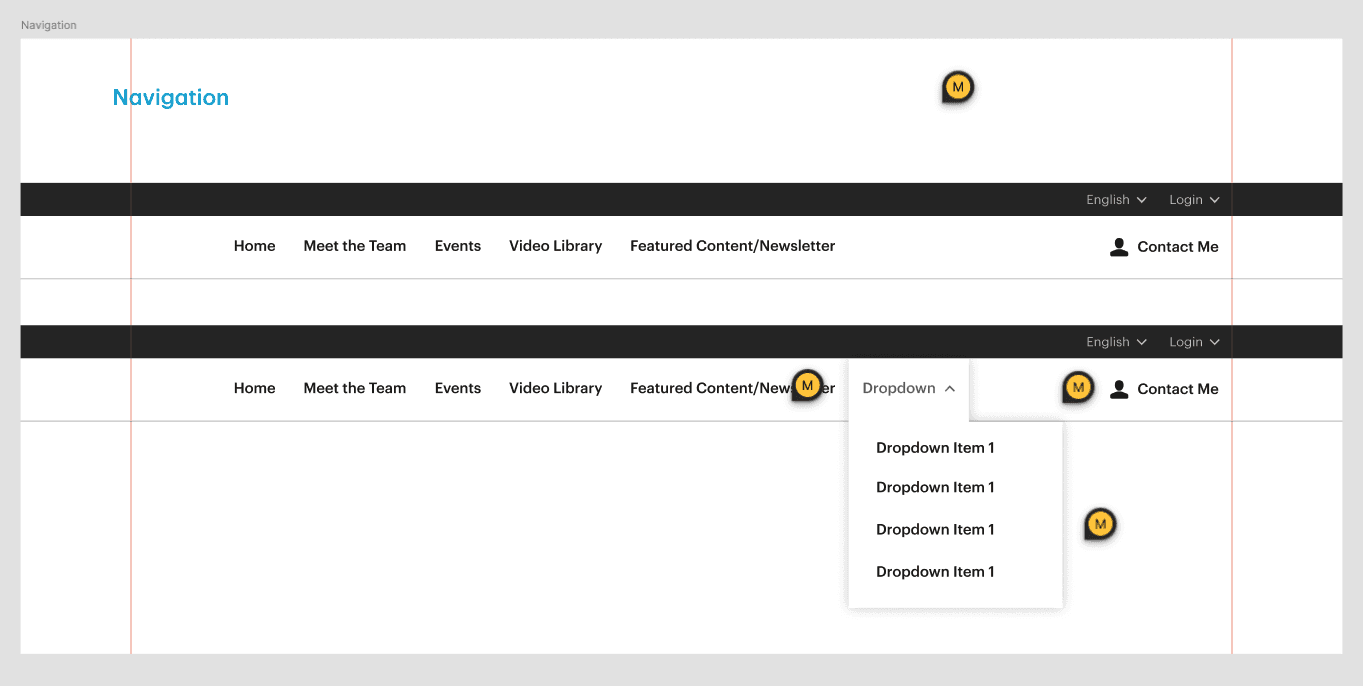Click Video Library in upper navigation bar
This screenshot has height=686, width=1363.
coord(555,246)
